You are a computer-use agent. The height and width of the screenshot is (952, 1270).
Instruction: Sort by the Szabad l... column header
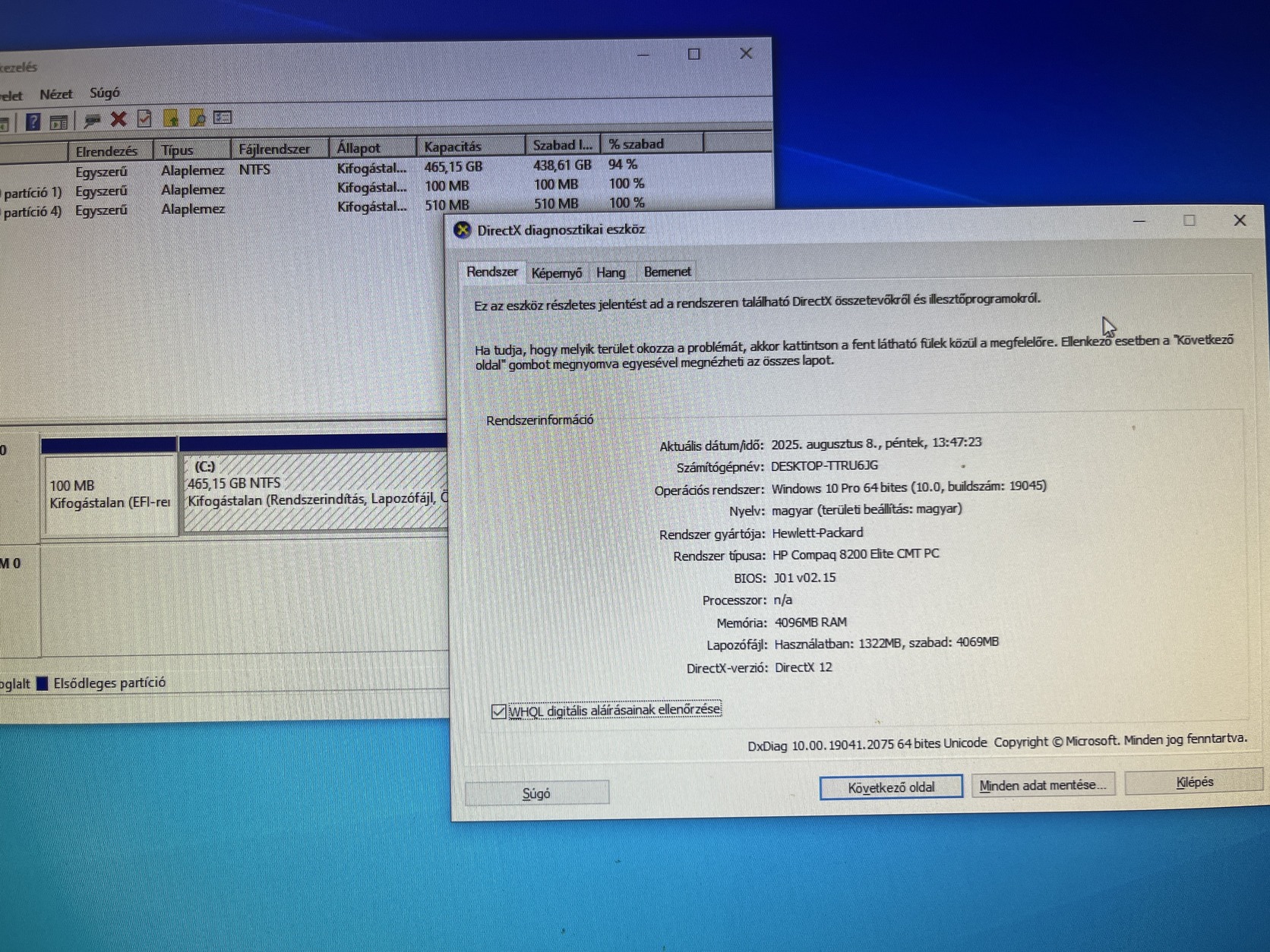(x=563, y=144)
